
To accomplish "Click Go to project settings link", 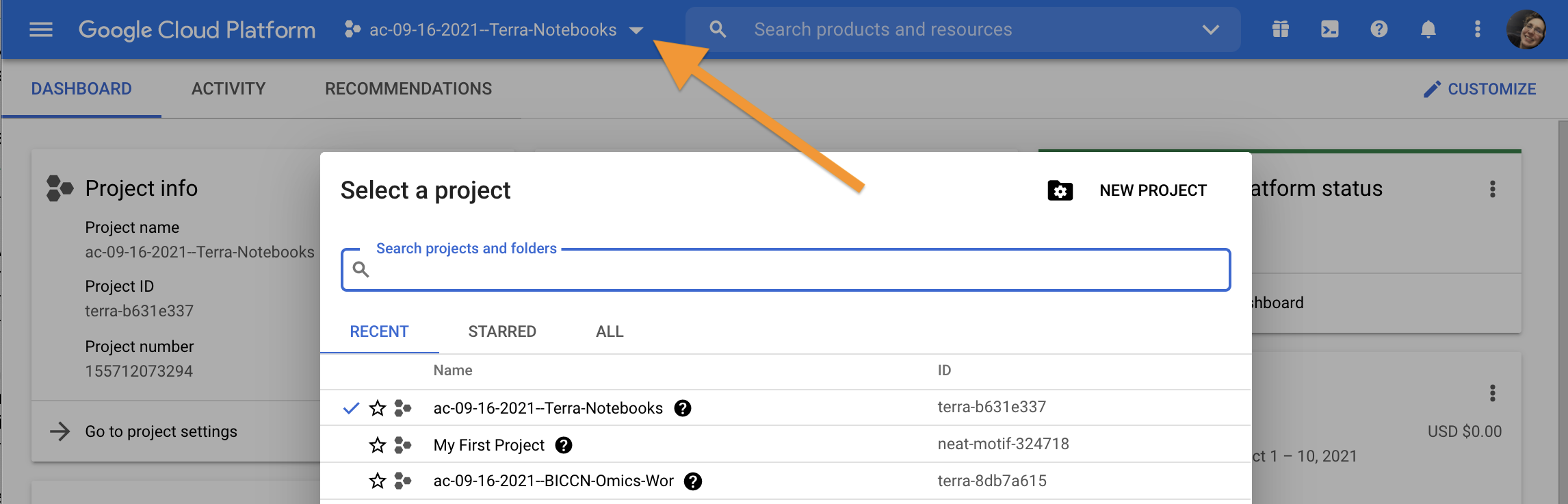I will coord(161,431).
